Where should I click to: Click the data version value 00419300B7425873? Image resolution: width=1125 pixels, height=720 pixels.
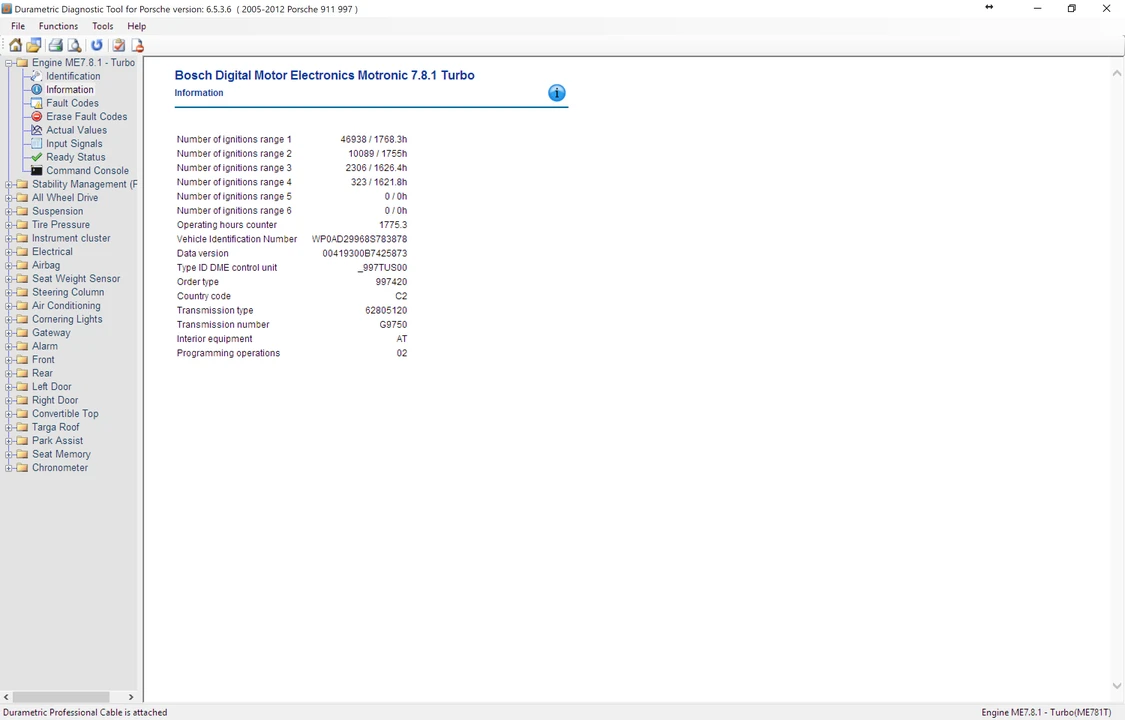(x=364, y=253)
